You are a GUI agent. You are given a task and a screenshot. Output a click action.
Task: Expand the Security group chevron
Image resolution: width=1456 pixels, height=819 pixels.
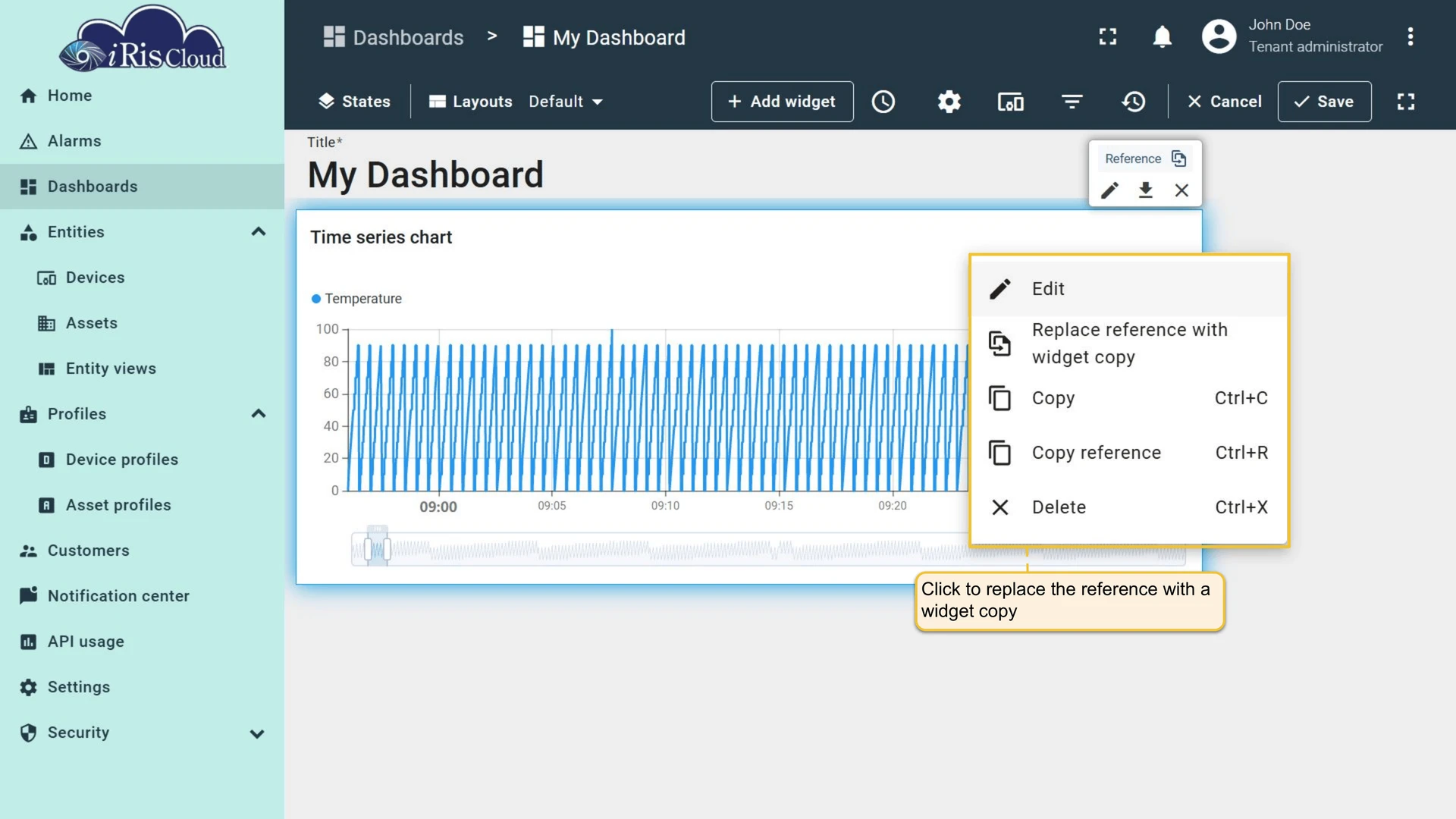(257, 733)
